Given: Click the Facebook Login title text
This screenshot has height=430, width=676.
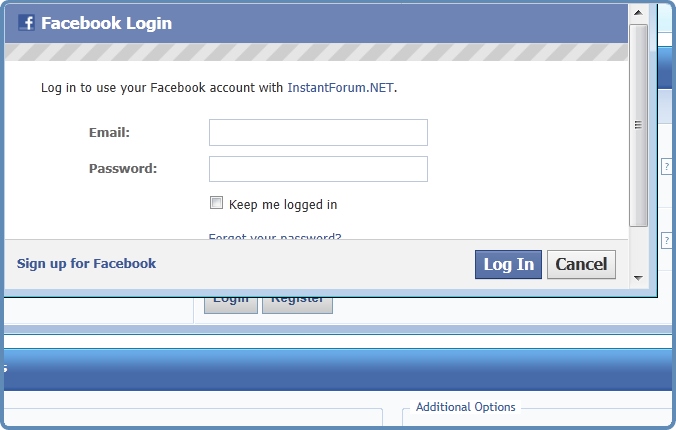Looking at the screenshot, I should tap(106, 23).
